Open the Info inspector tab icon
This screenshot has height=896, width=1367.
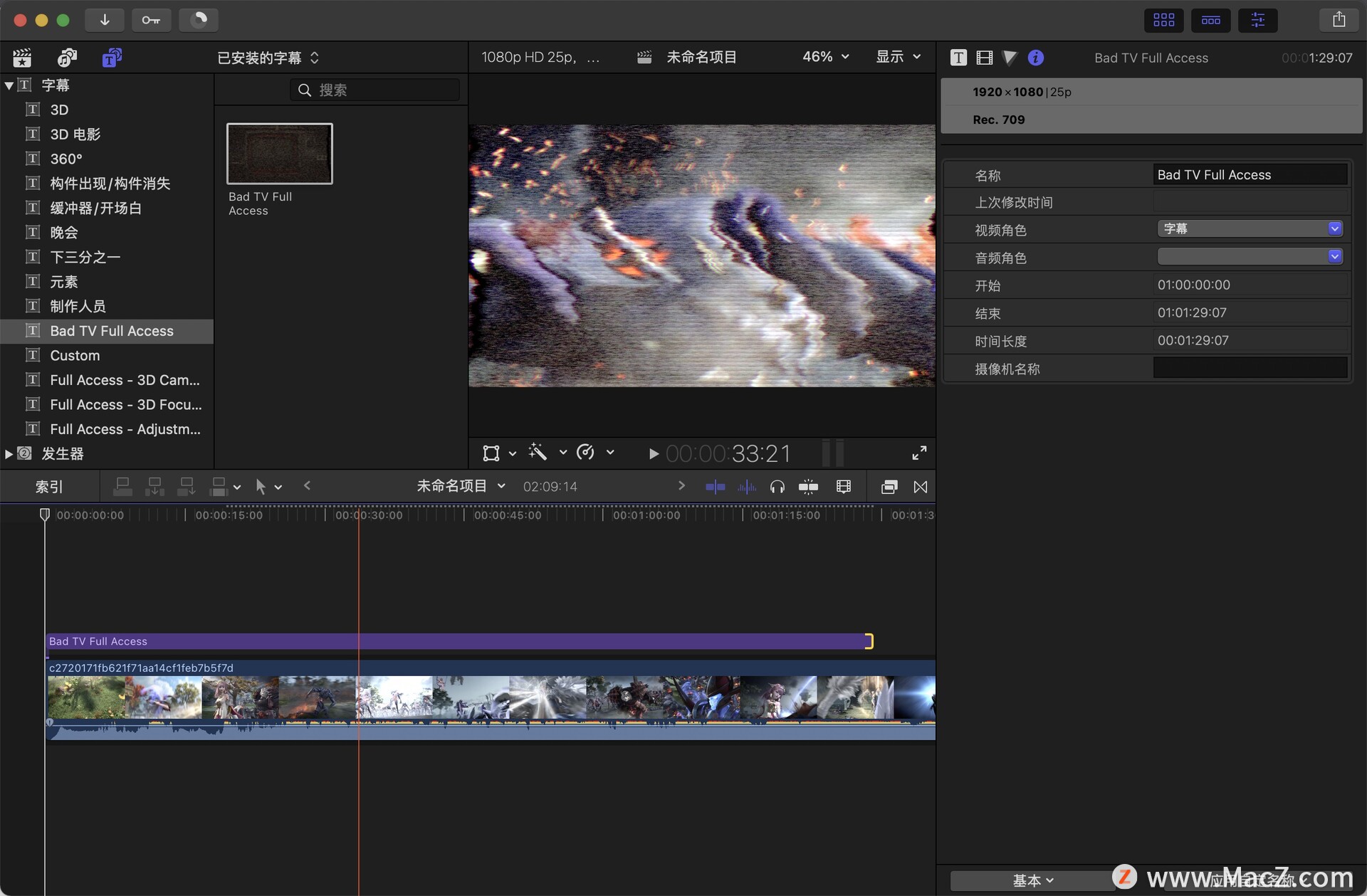[1036, 58]
